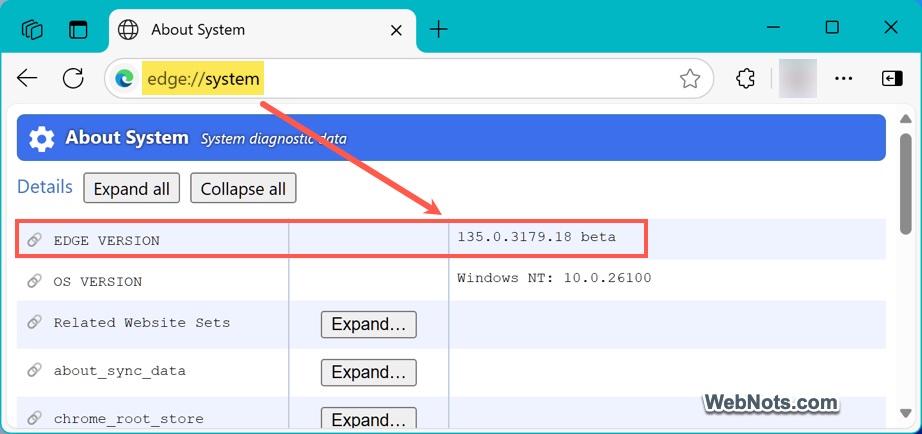Click the Edge logo in the address bar
The height and width of the screenshot is (434, 922).
point(124,78)
